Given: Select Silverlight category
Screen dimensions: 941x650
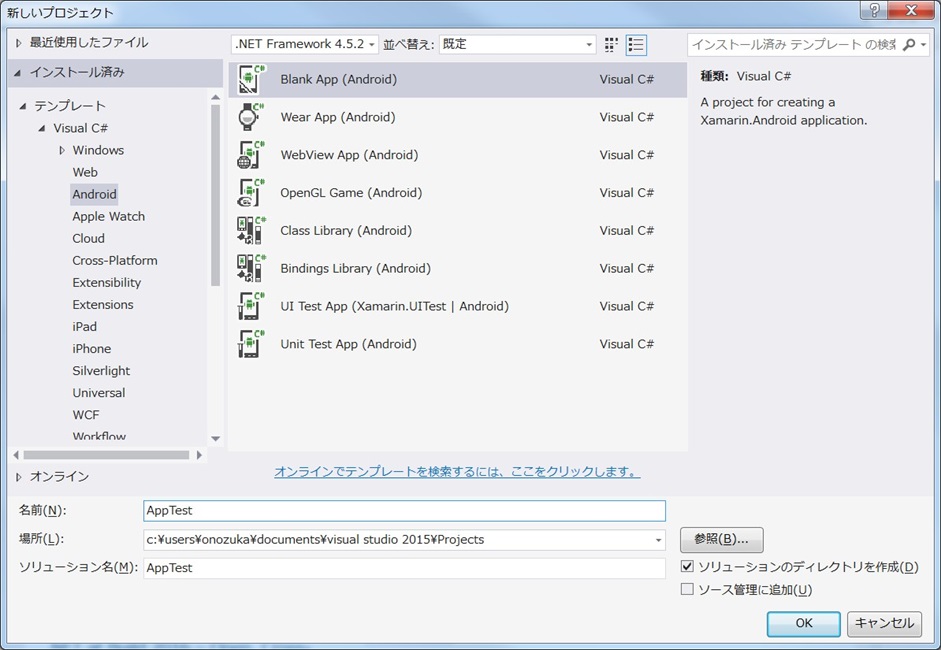Looking at the screenshot, I should click(x=101, y=371).
